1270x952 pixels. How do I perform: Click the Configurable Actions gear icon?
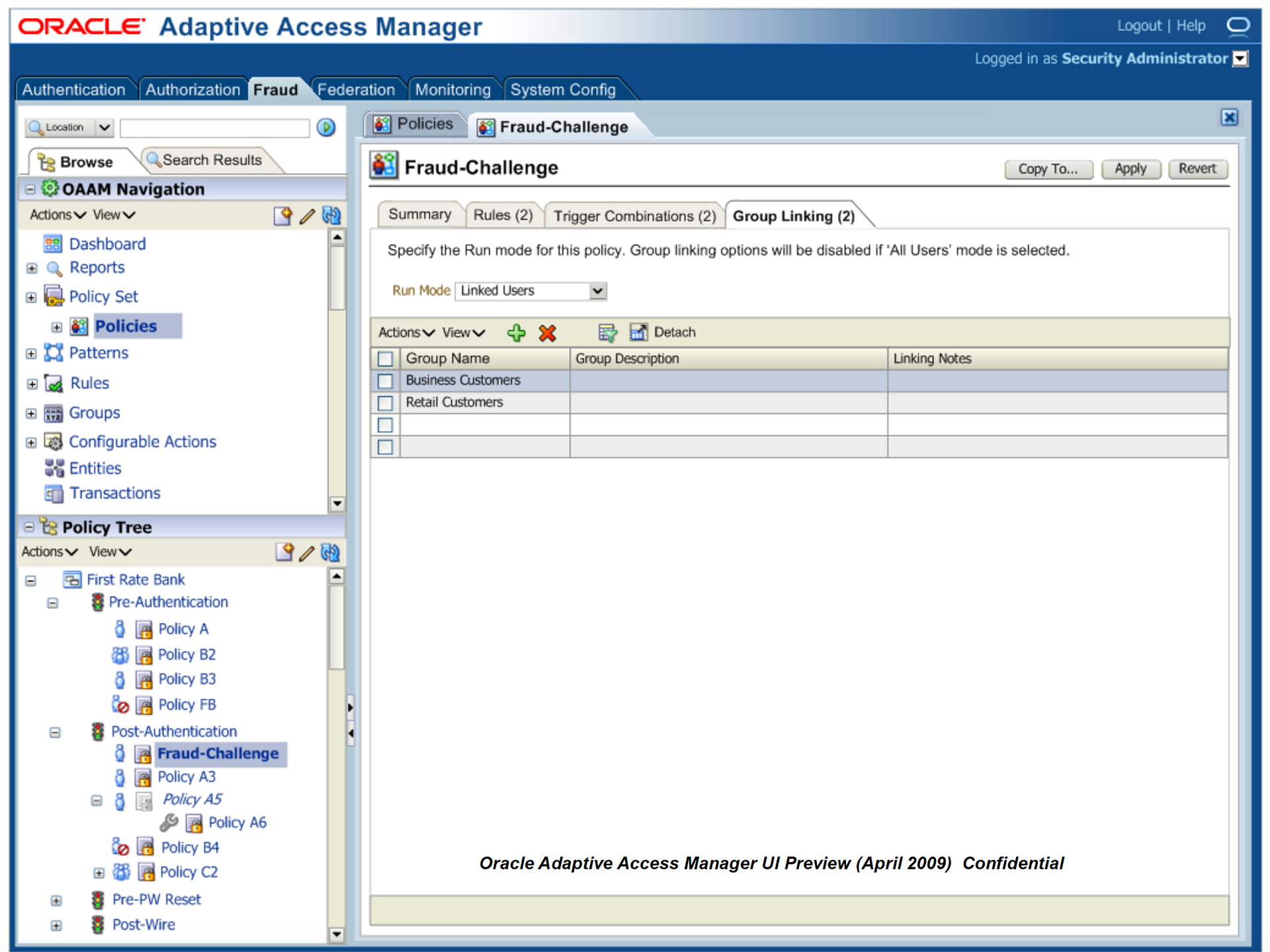54,441
